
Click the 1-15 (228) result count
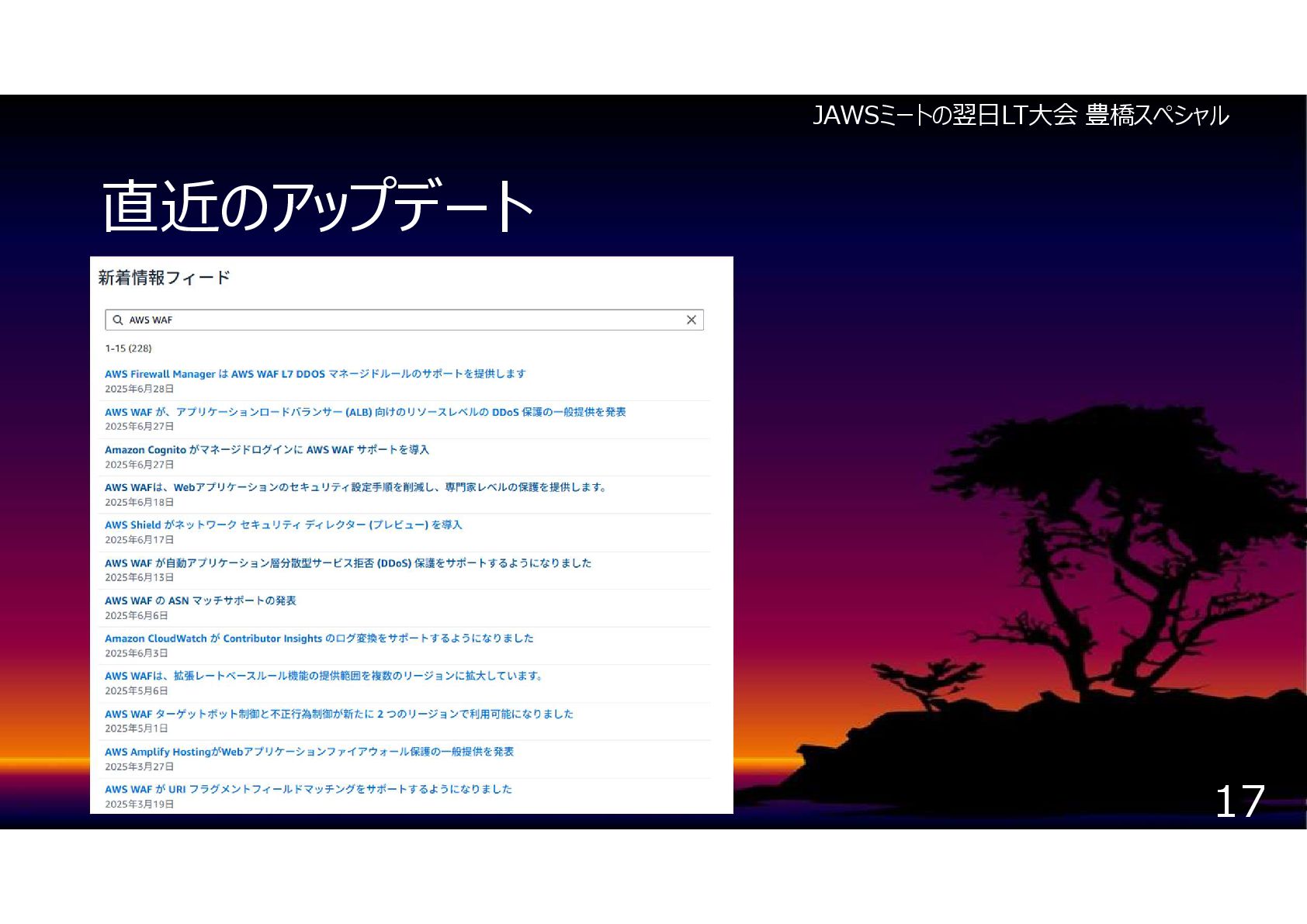[x=128, y=348]
